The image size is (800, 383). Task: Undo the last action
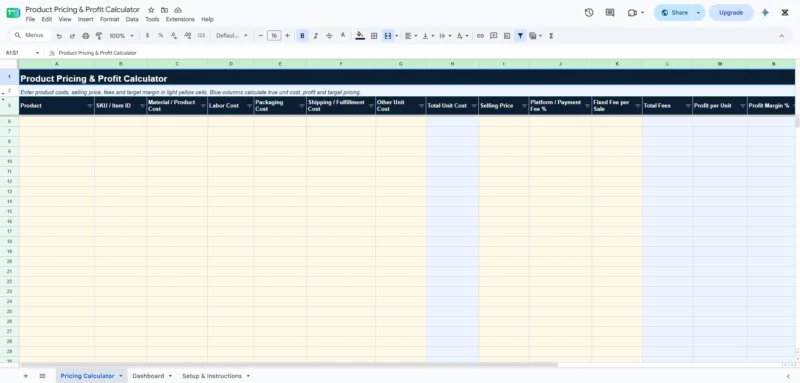click(x=59, y=36)
